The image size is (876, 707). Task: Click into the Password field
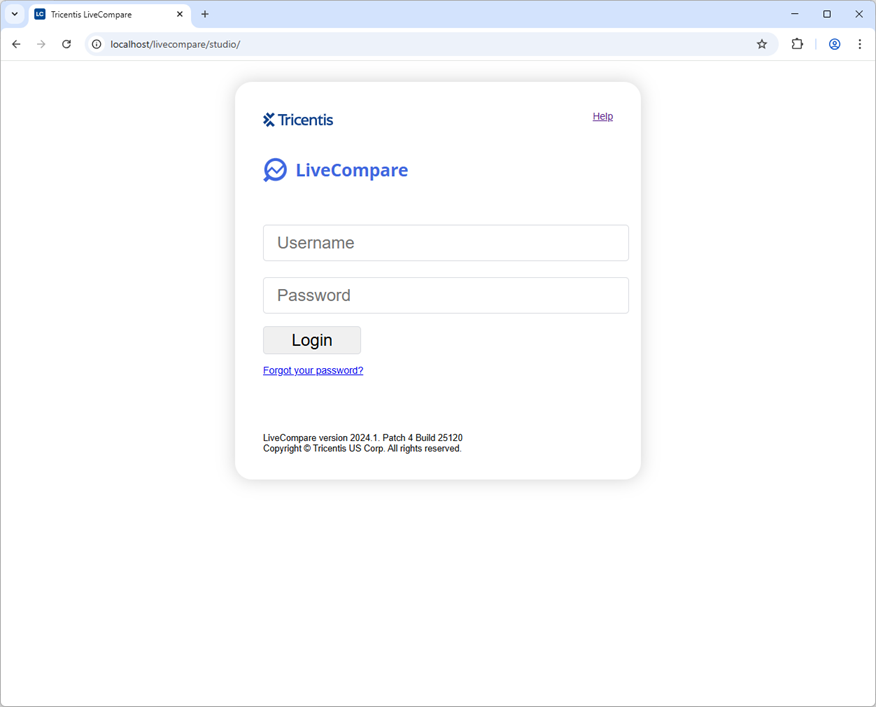[x=445, y=295]
